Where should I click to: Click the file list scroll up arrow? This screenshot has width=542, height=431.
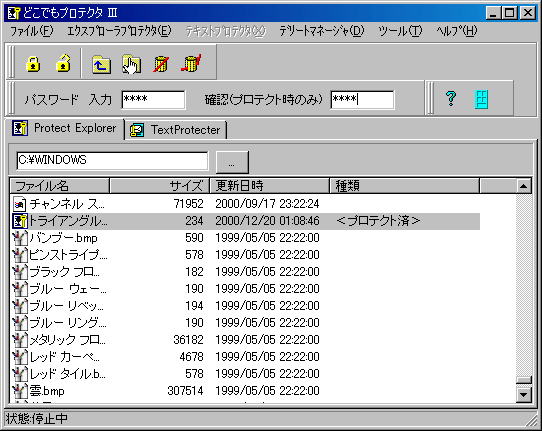(x=524, y=186)
